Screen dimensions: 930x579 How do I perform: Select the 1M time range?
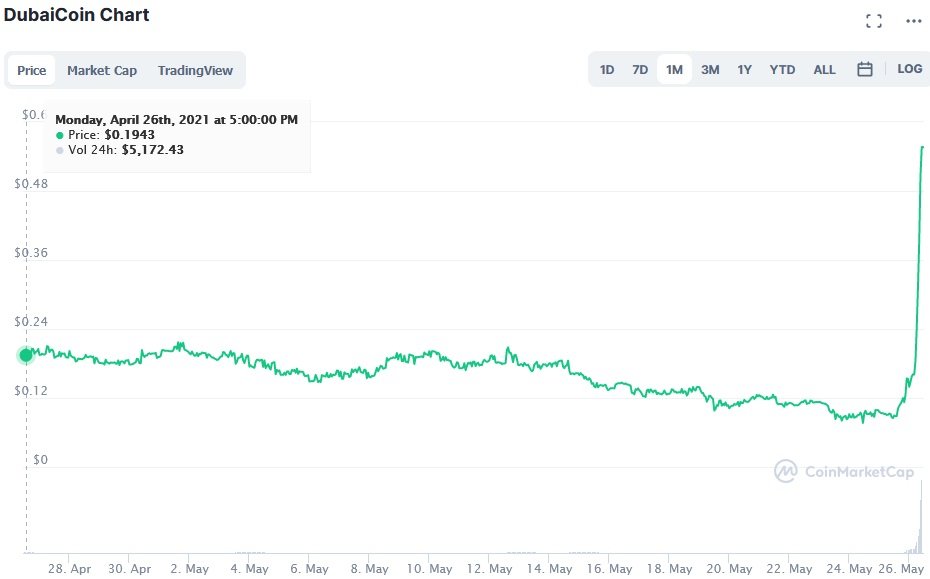click(674, 69)
